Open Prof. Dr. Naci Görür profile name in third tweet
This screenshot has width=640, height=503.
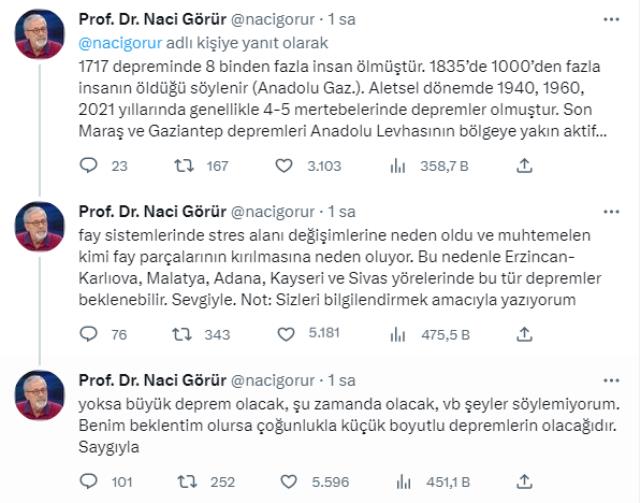[152, 380]
